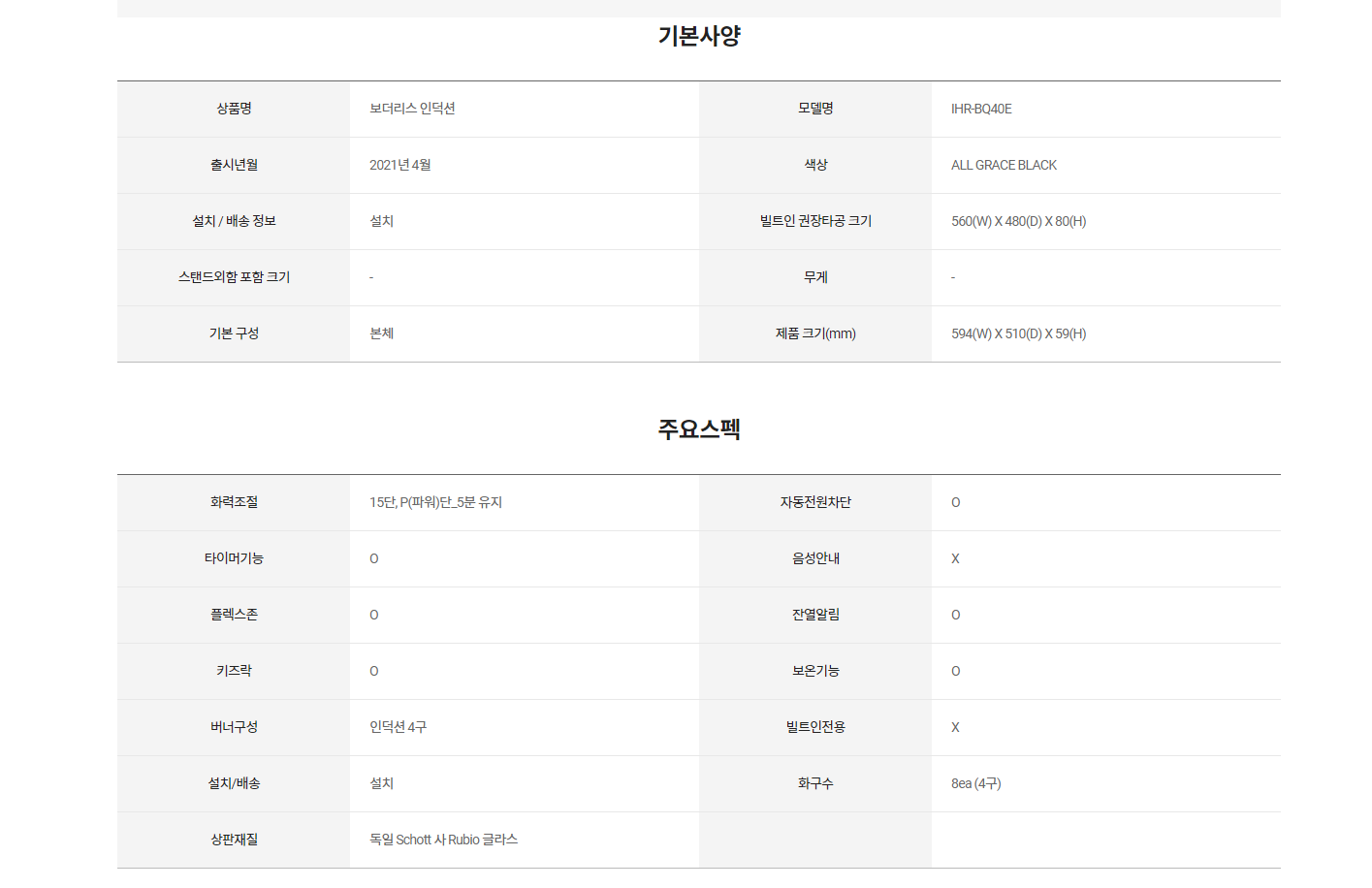Select the 상품명 label cell

pyautogui.click(x=234, y=109)
